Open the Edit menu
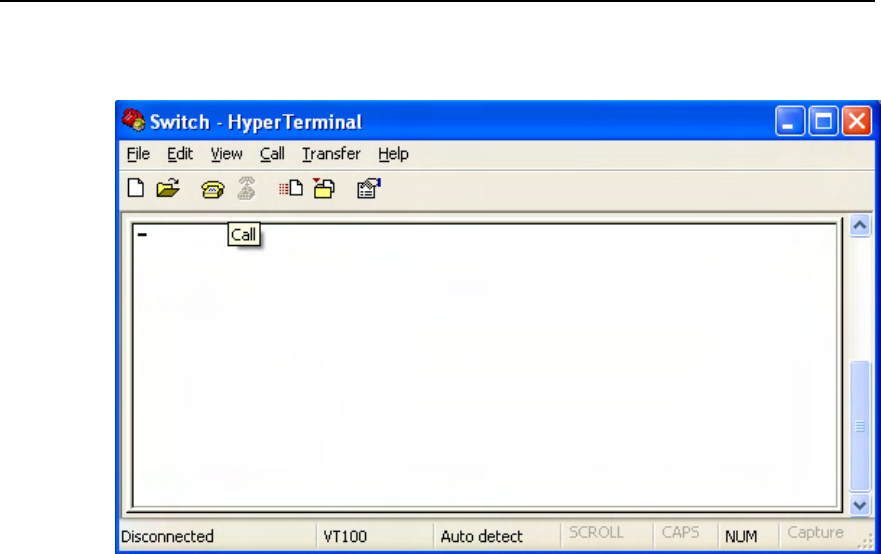881x554 pixels. [x=180, y=154]
